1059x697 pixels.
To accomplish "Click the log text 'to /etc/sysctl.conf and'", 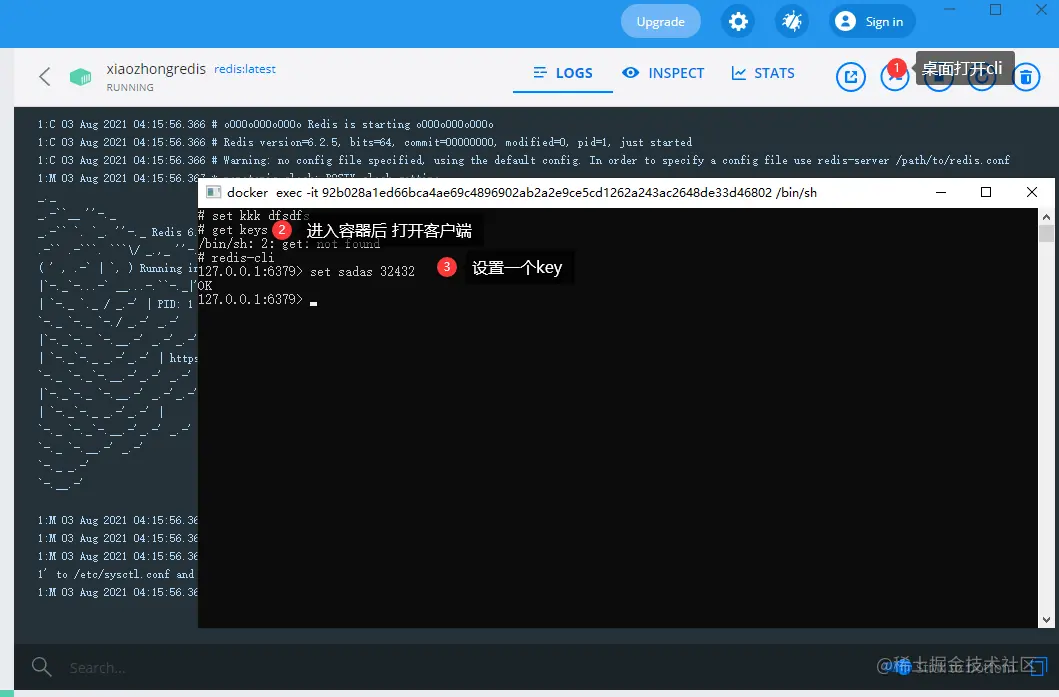I will [x=115, y=574].
